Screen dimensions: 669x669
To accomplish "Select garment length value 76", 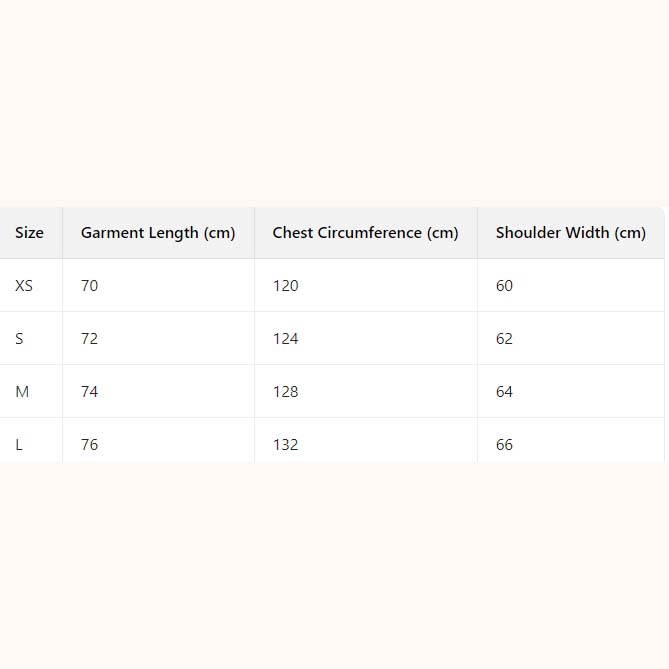I will tap(90, 444).
